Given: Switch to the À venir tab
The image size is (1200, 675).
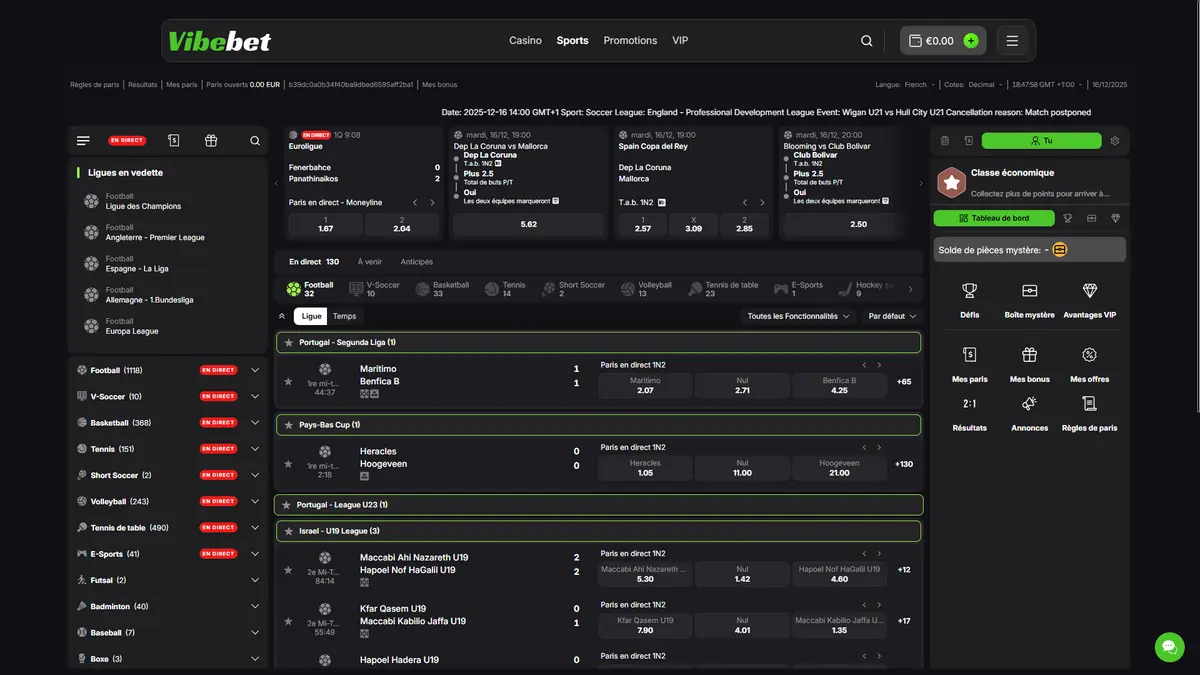Looking at the screenshot, I should [369, 262].
